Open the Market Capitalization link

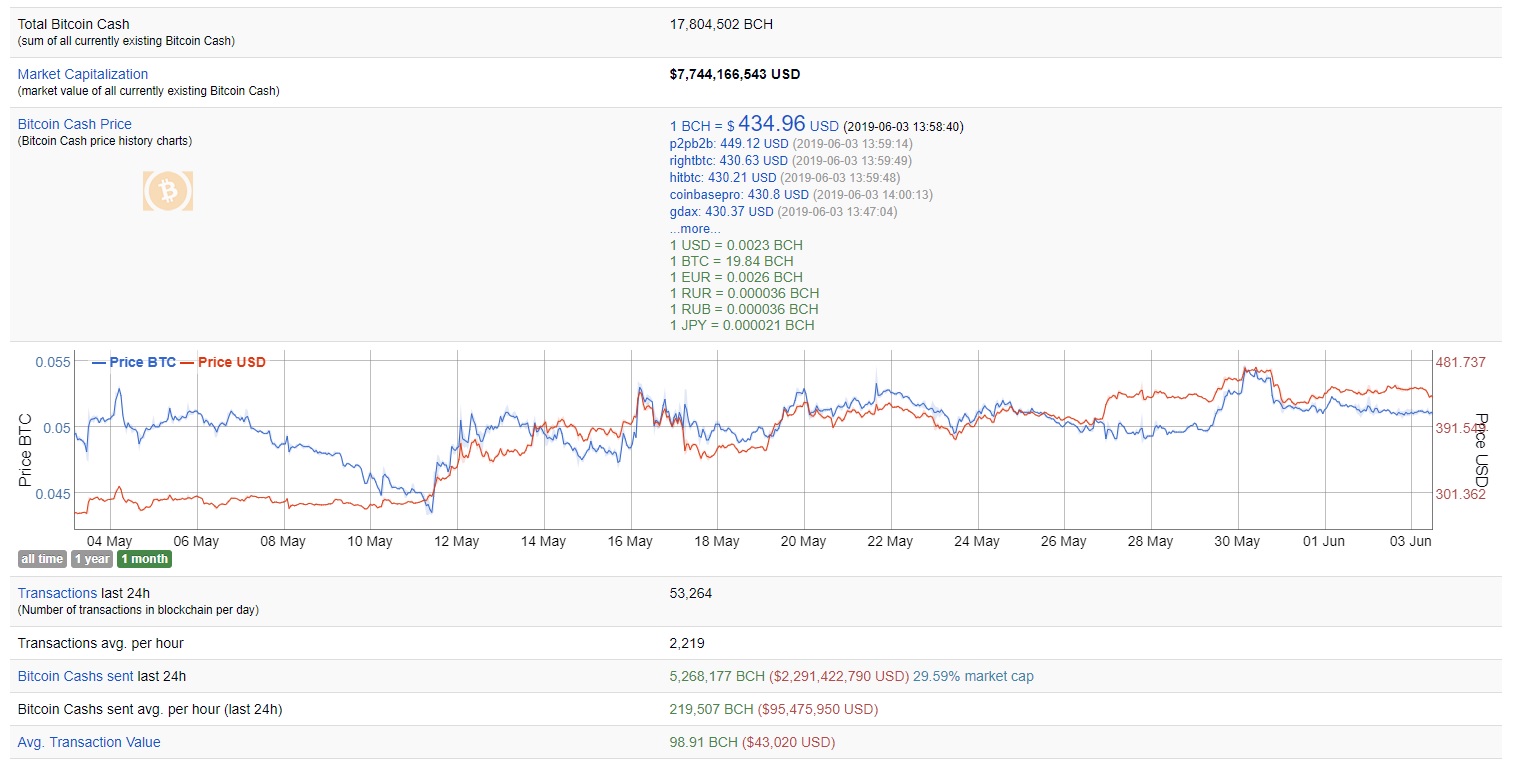[x=83, y=74]
